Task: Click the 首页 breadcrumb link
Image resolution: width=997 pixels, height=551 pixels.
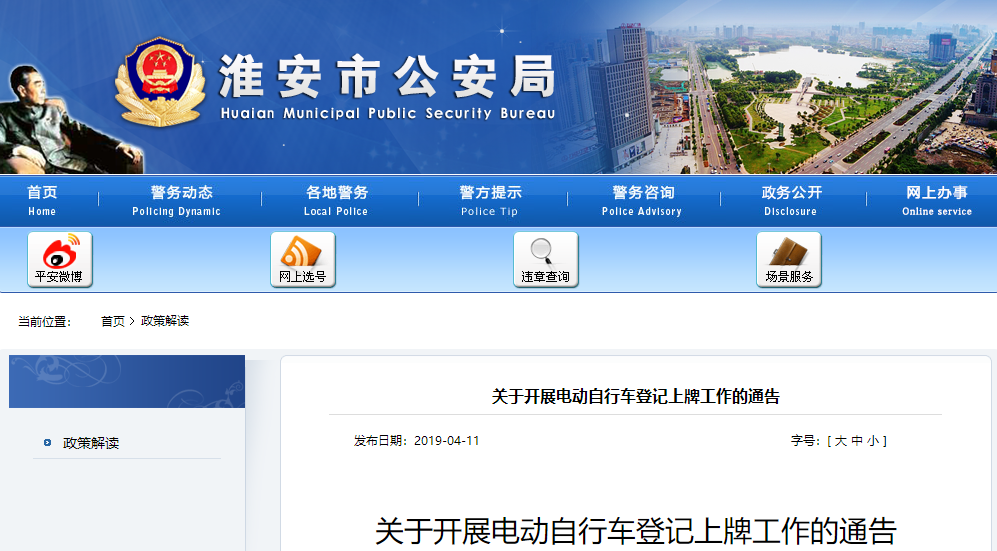Action: coord(112,321)
